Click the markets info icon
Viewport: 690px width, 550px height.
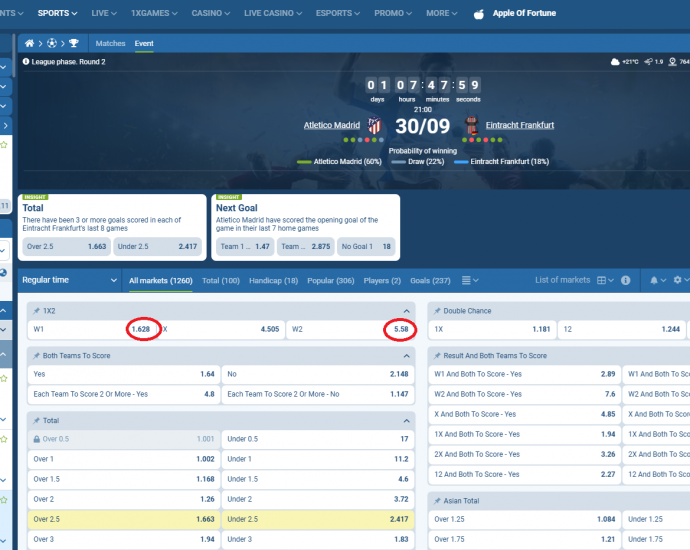[x=625, y=280]
